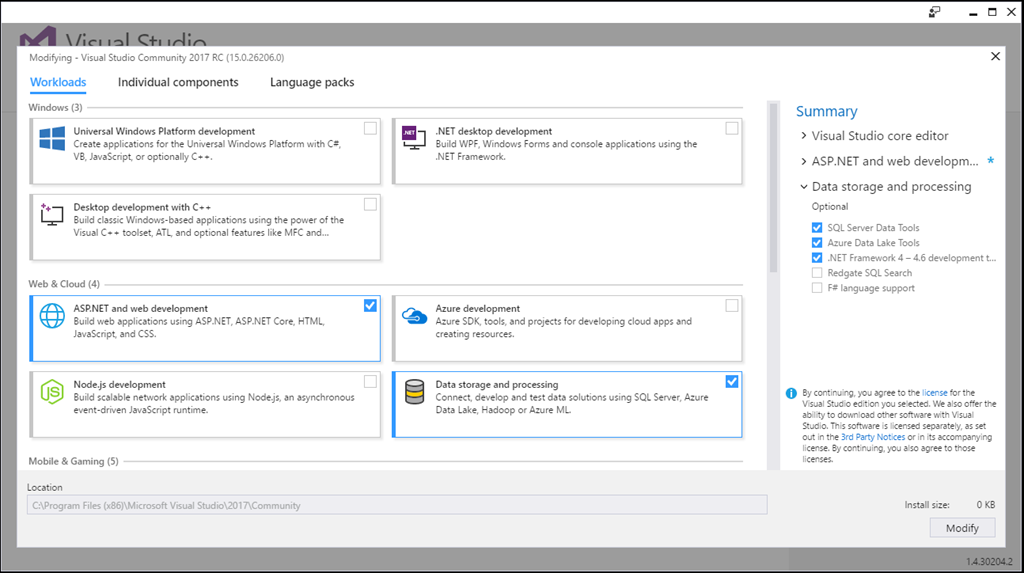Uncheck .NET Framework 4 – 4.6 development option

point(817,257)
